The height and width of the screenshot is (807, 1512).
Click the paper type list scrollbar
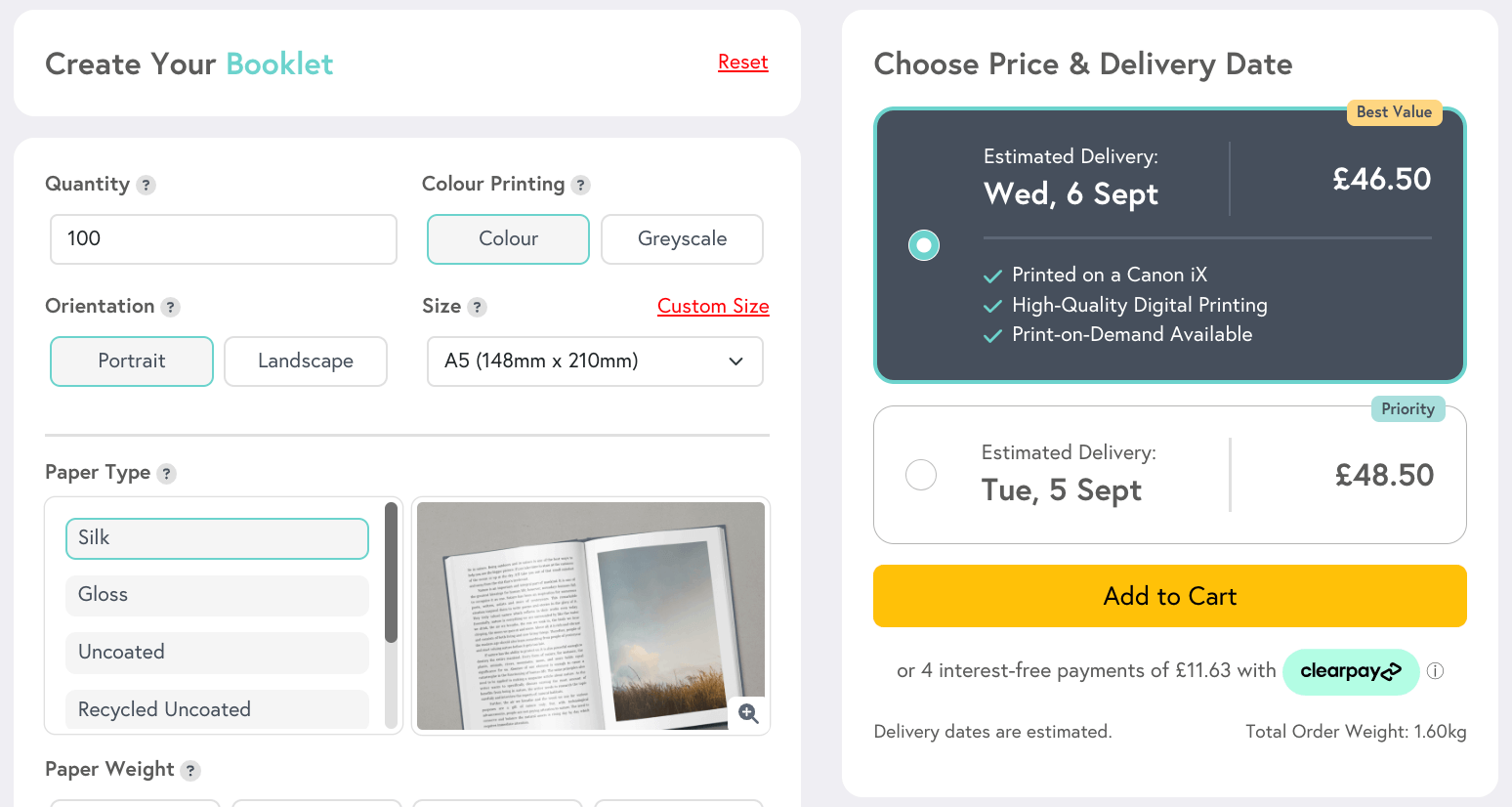coord(391,573)
